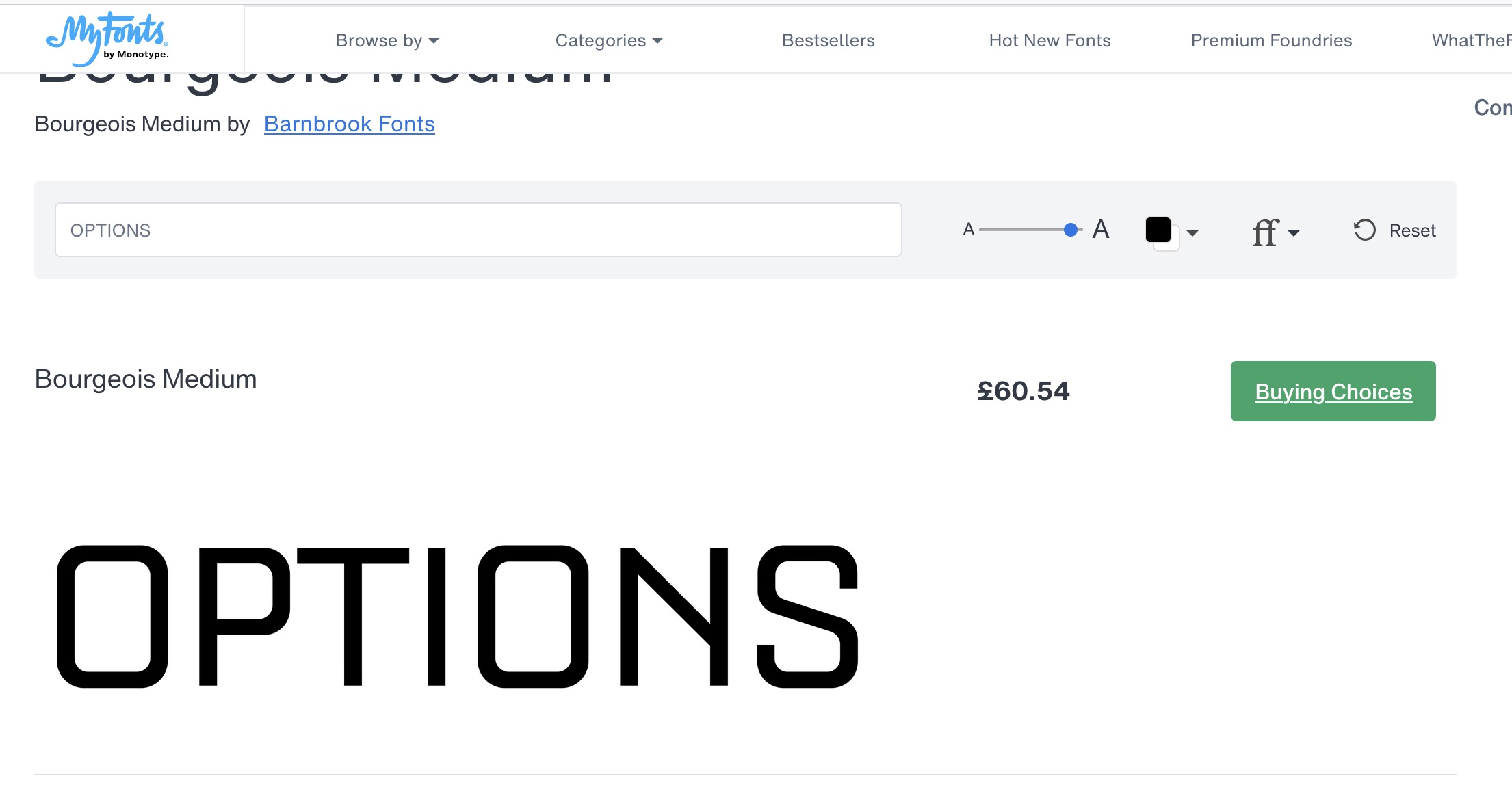Click the preview text input field
The height and width of the screenshot is (800, 1512).
[478, 230]
